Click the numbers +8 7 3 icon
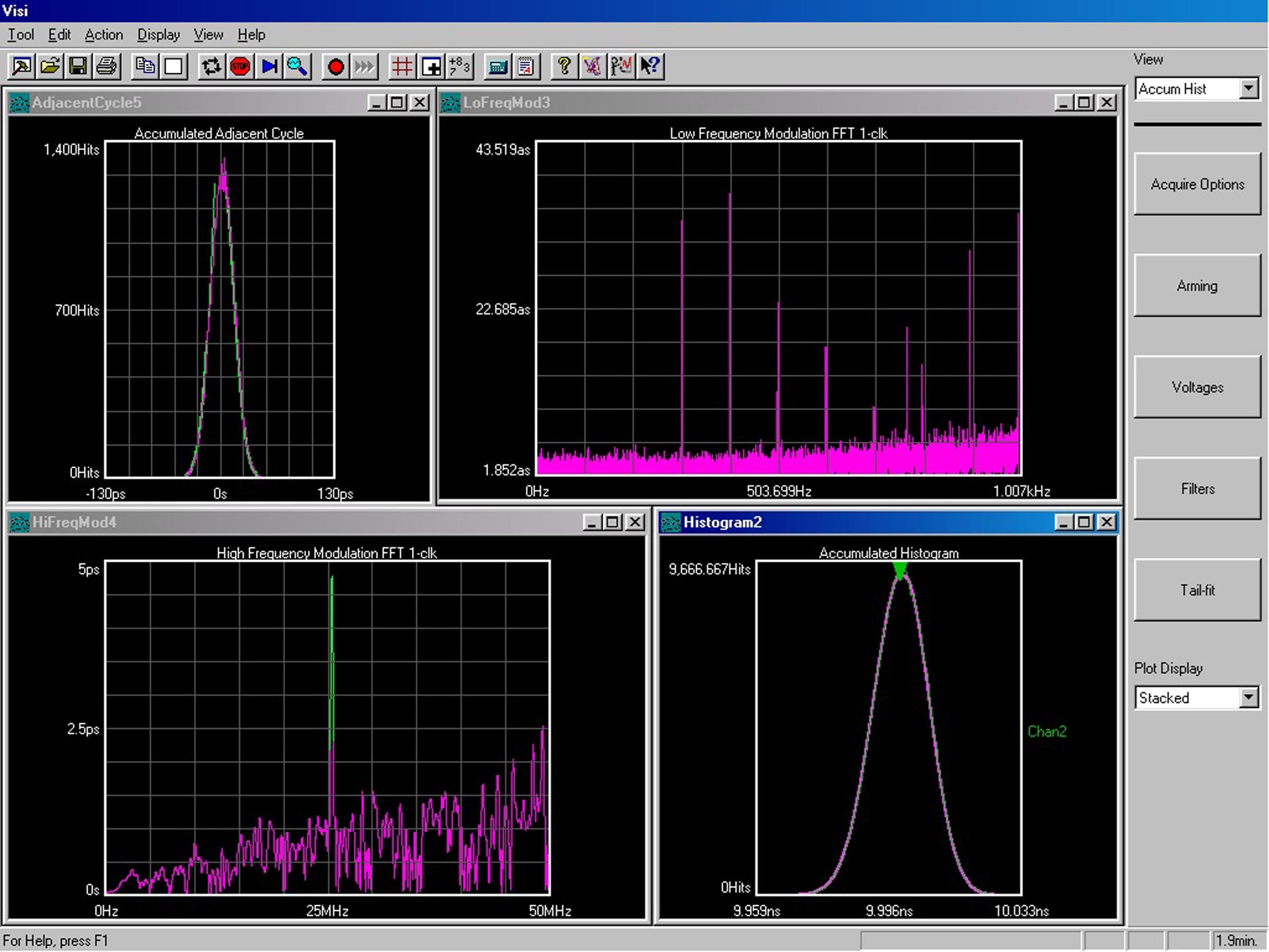The height and width of the screenshot is (952, 1269). coord(460,66)
